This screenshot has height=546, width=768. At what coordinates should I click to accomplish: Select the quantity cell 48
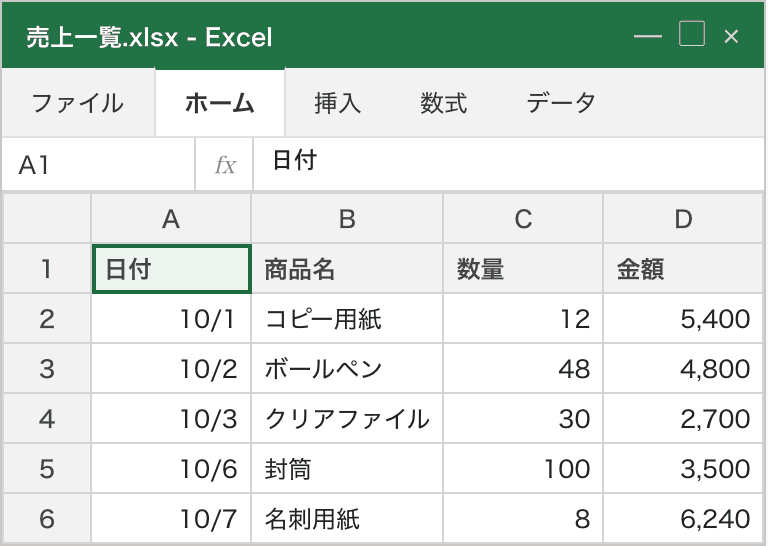pos(523,369)
